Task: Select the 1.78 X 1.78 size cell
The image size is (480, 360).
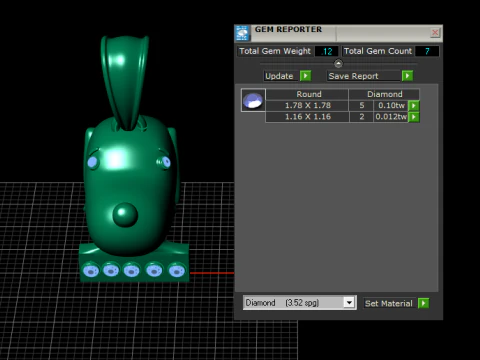Action: 307,106
